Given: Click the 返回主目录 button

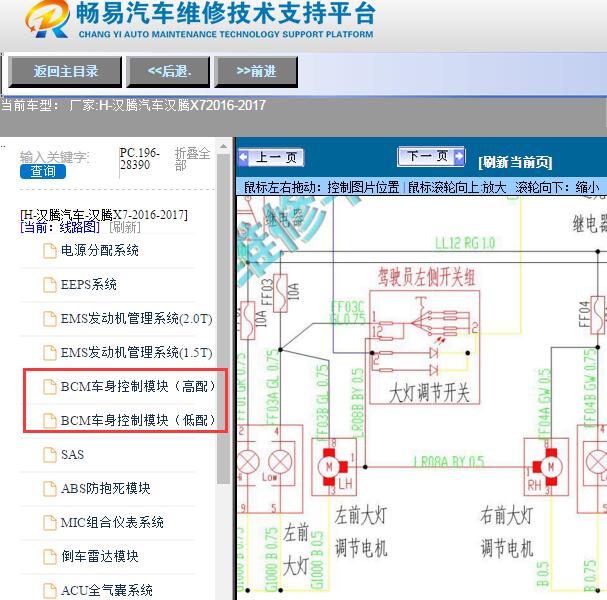Looking at the screenshot, I should pos(65,72).
